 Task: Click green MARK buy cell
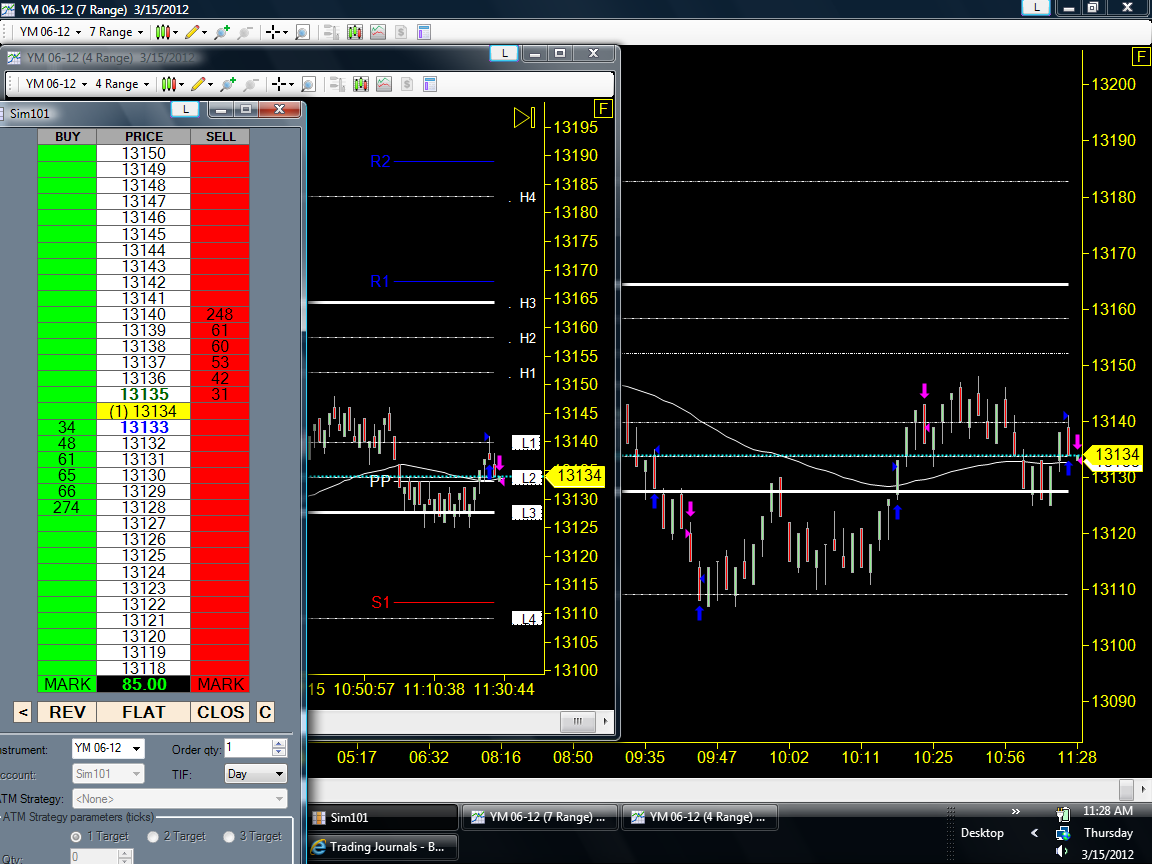click(67, 685)
